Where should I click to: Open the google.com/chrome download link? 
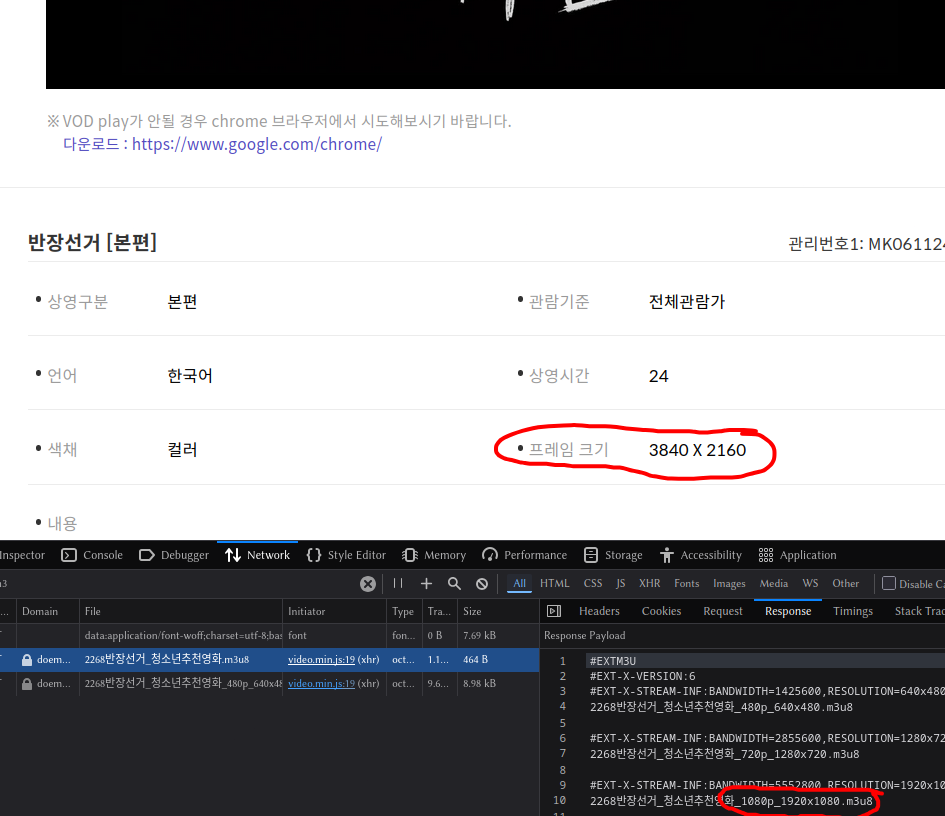click(257, 145)
